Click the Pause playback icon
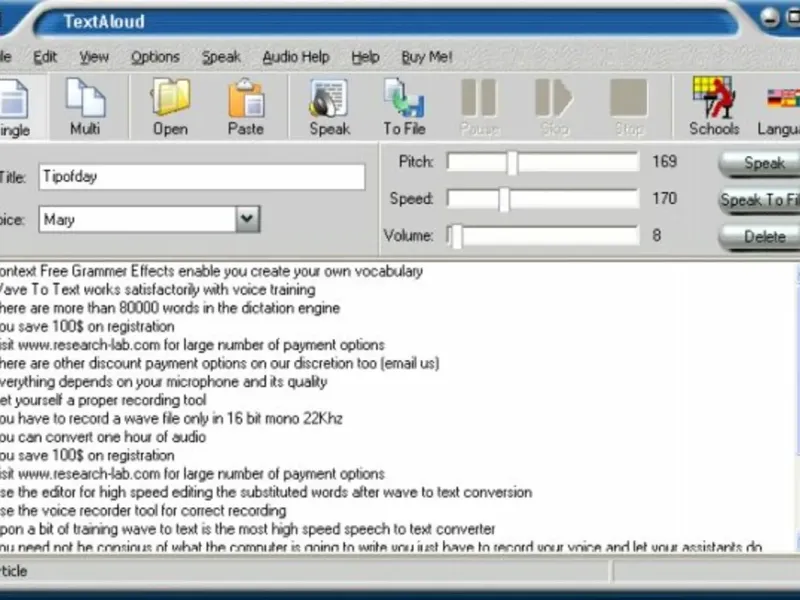Viewport: 800px width, 600px height. pyautogui.click(x=479, y=107)
